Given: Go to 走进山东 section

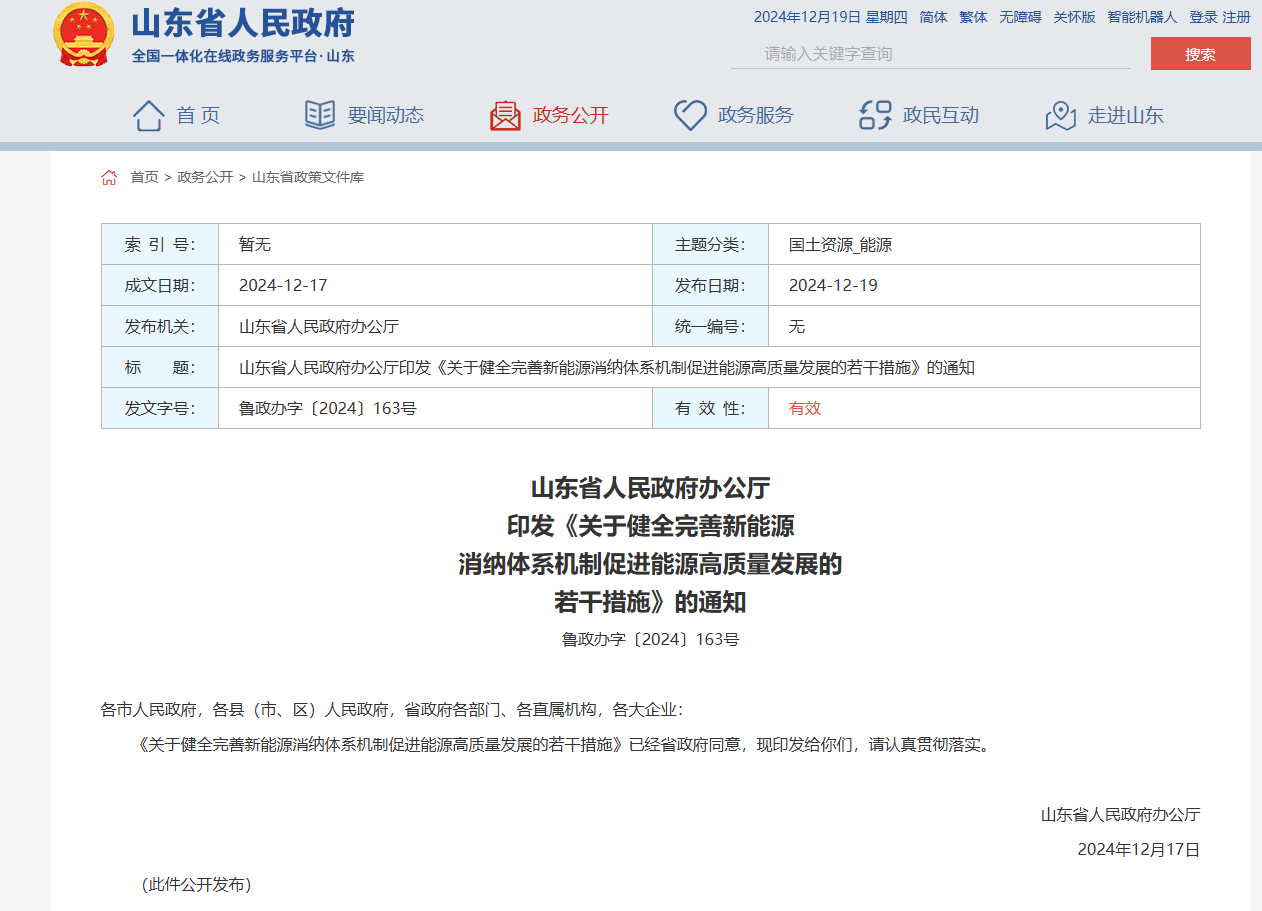Looking at the screenshot, I should [1125, 115].
